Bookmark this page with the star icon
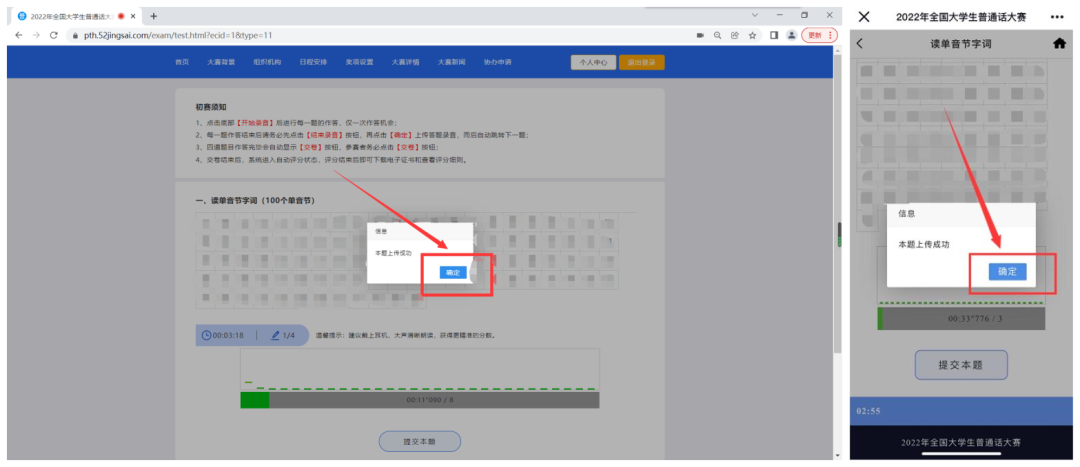Viewport: 1080px width, 467px height. (752, 34)
